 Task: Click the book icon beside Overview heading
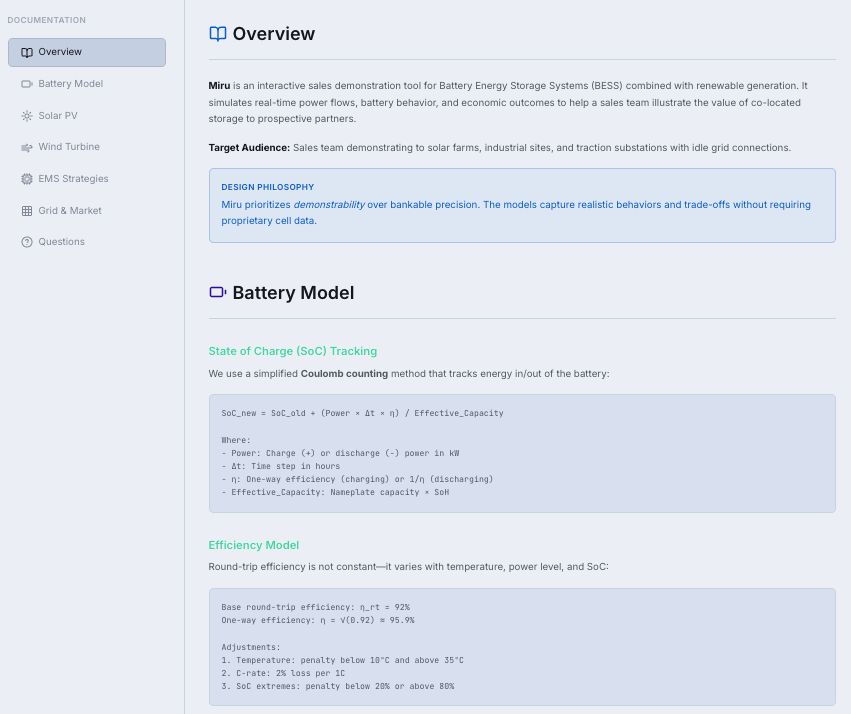(x=218, y=34)
